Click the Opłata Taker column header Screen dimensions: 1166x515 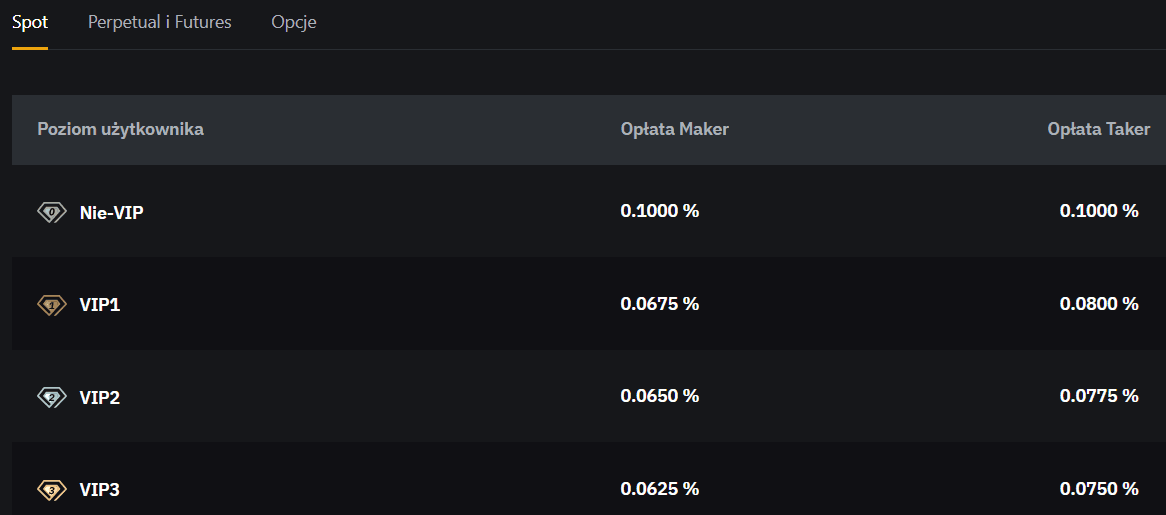coord(1098,129)
